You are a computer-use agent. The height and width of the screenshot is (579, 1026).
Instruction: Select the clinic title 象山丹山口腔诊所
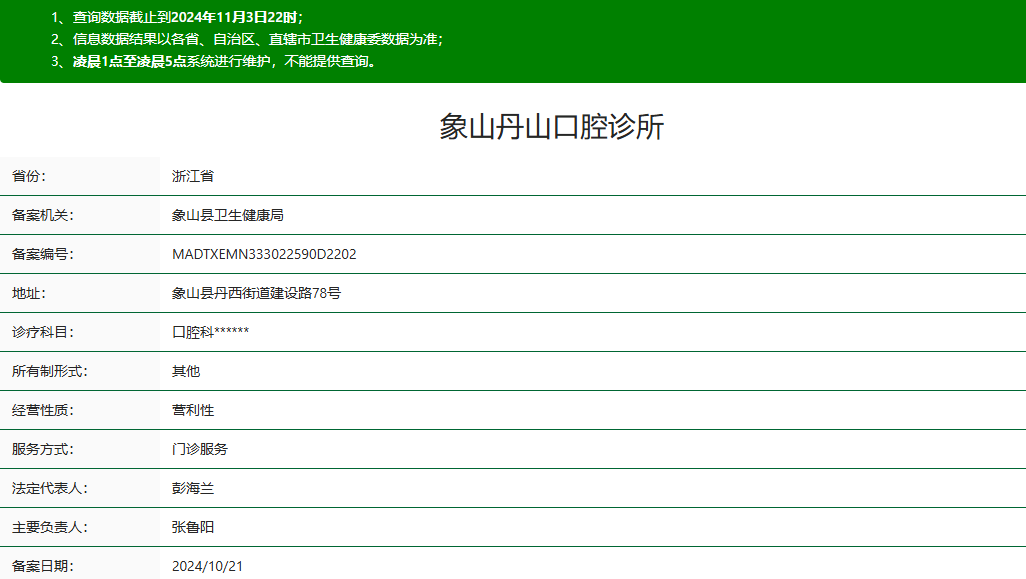point(552,127)
